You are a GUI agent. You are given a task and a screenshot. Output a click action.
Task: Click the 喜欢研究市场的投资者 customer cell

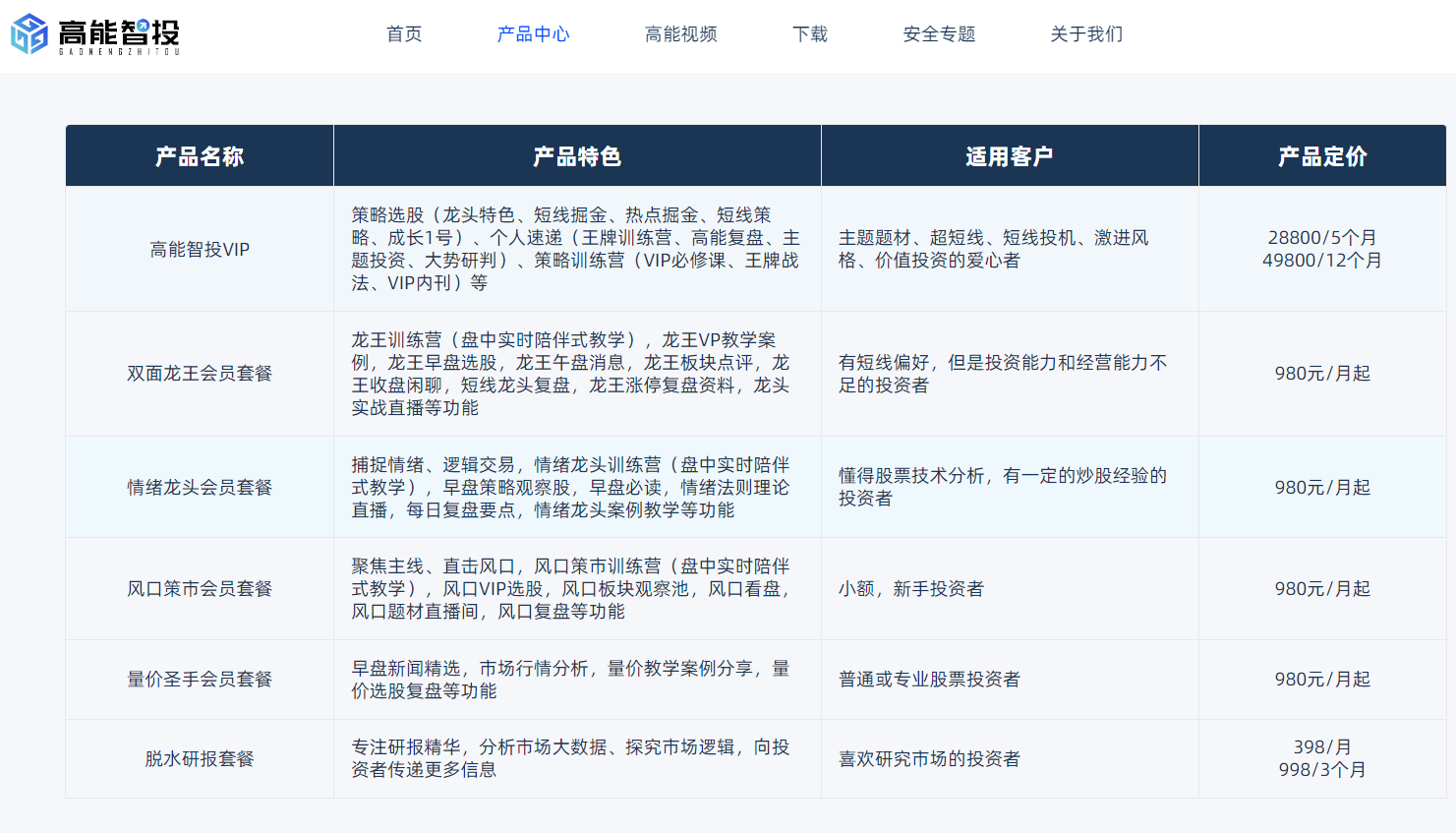click(x=1010, y=758)
